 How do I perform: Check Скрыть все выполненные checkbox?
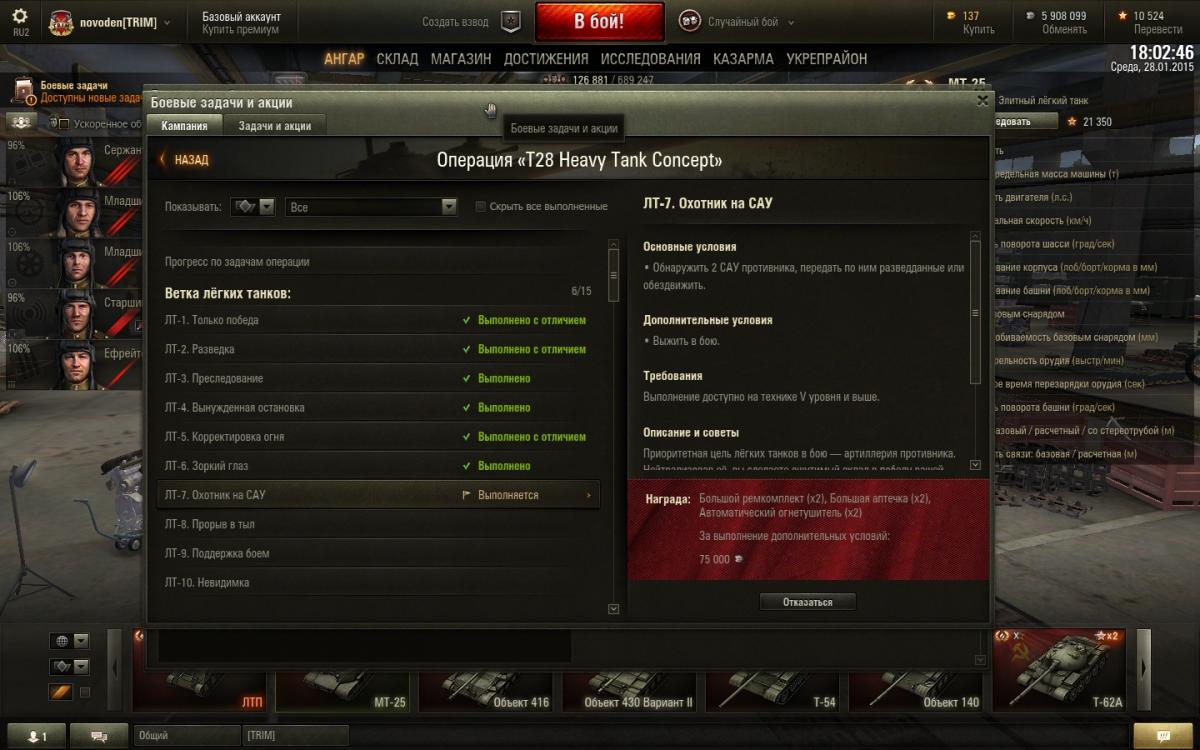481,207
